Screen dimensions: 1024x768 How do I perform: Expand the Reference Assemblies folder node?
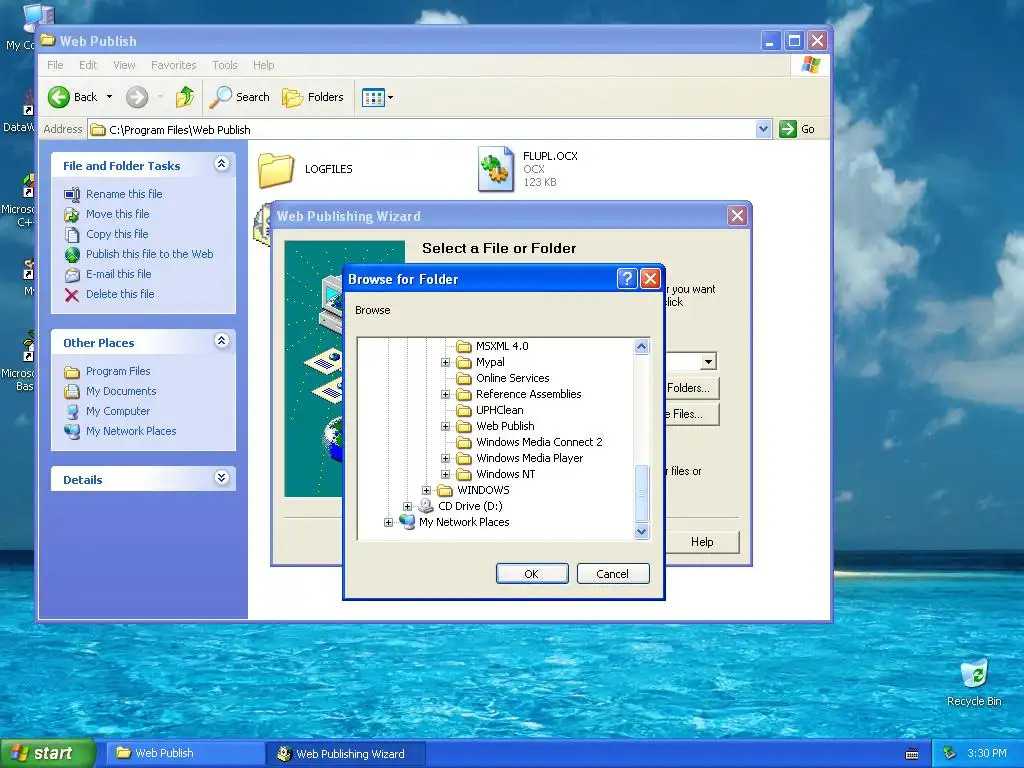[x=445, y=394]
